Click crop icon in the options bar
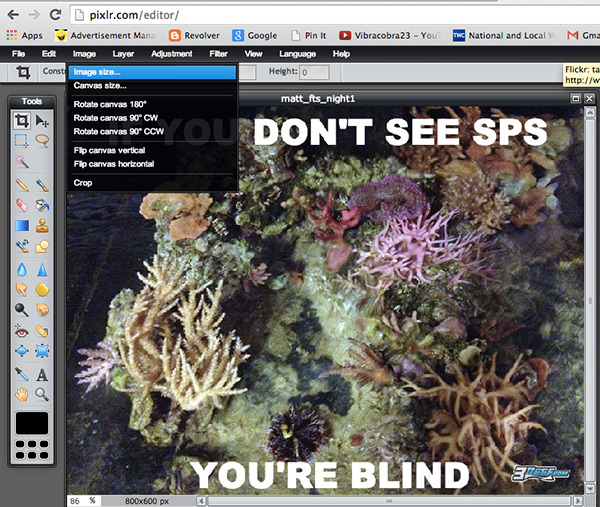 coord(23,72)
